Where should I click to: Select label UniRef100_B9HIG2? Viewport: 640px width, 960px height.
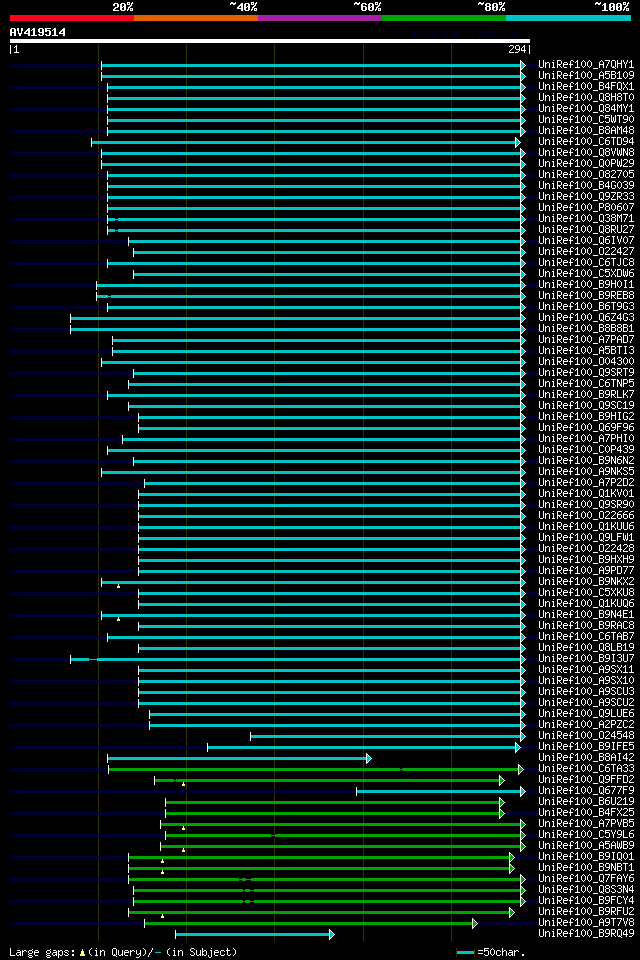click(586, 417)
